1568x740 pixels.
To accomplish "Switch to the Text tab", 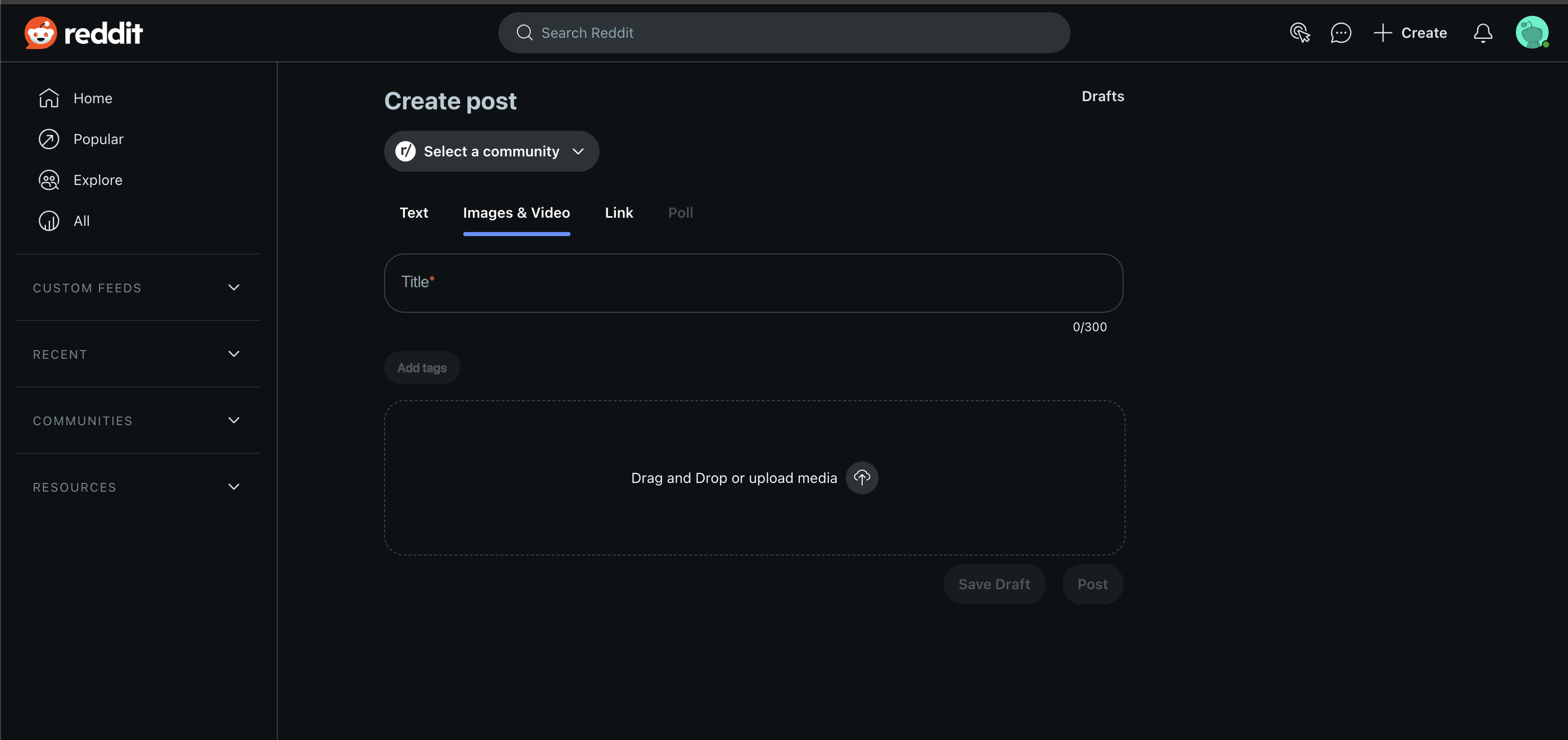I will pyautogui.click(x=413, y=213).
